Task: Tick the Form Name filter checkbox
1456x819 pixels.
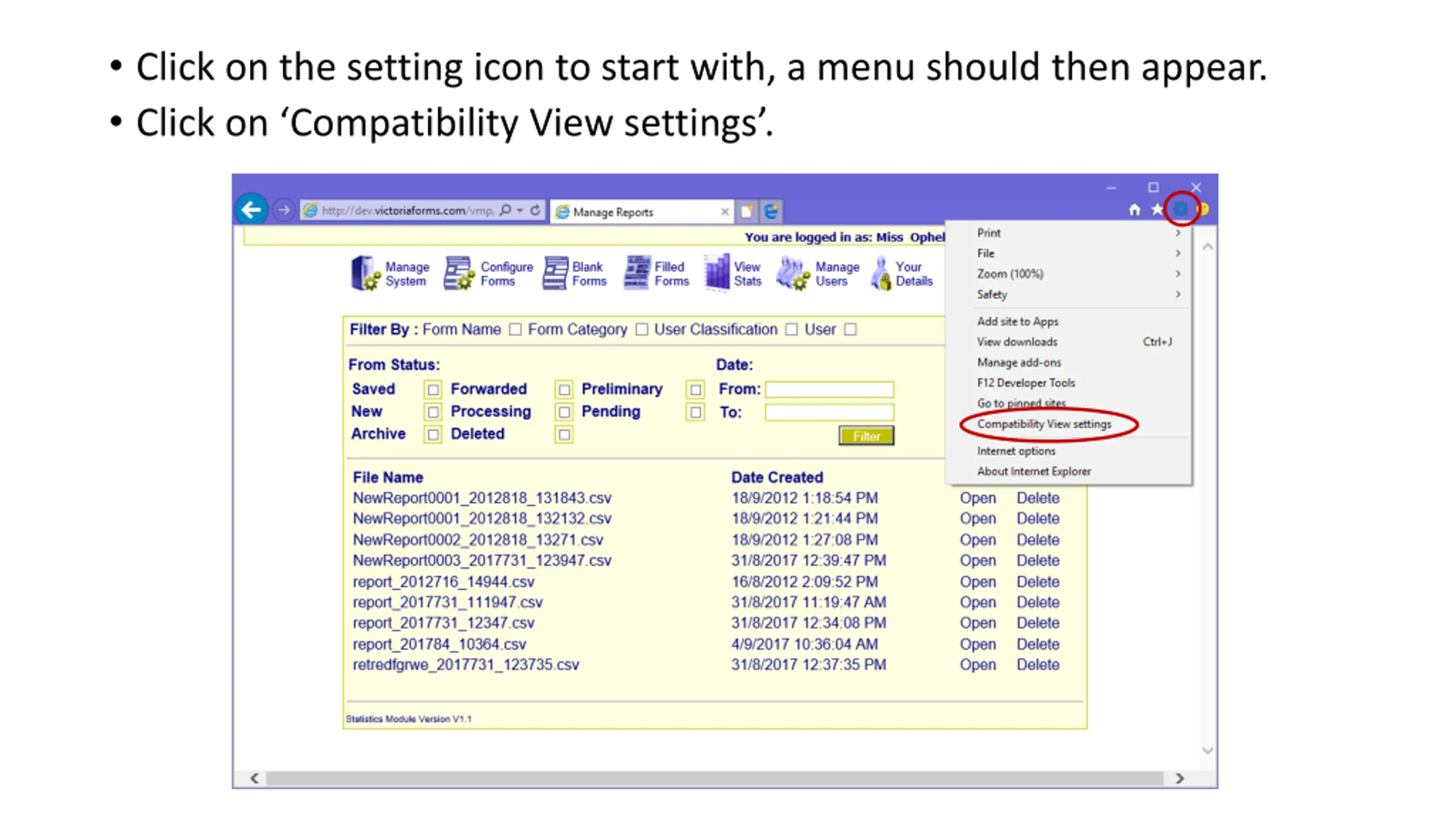Action: (x=515, y=330)
